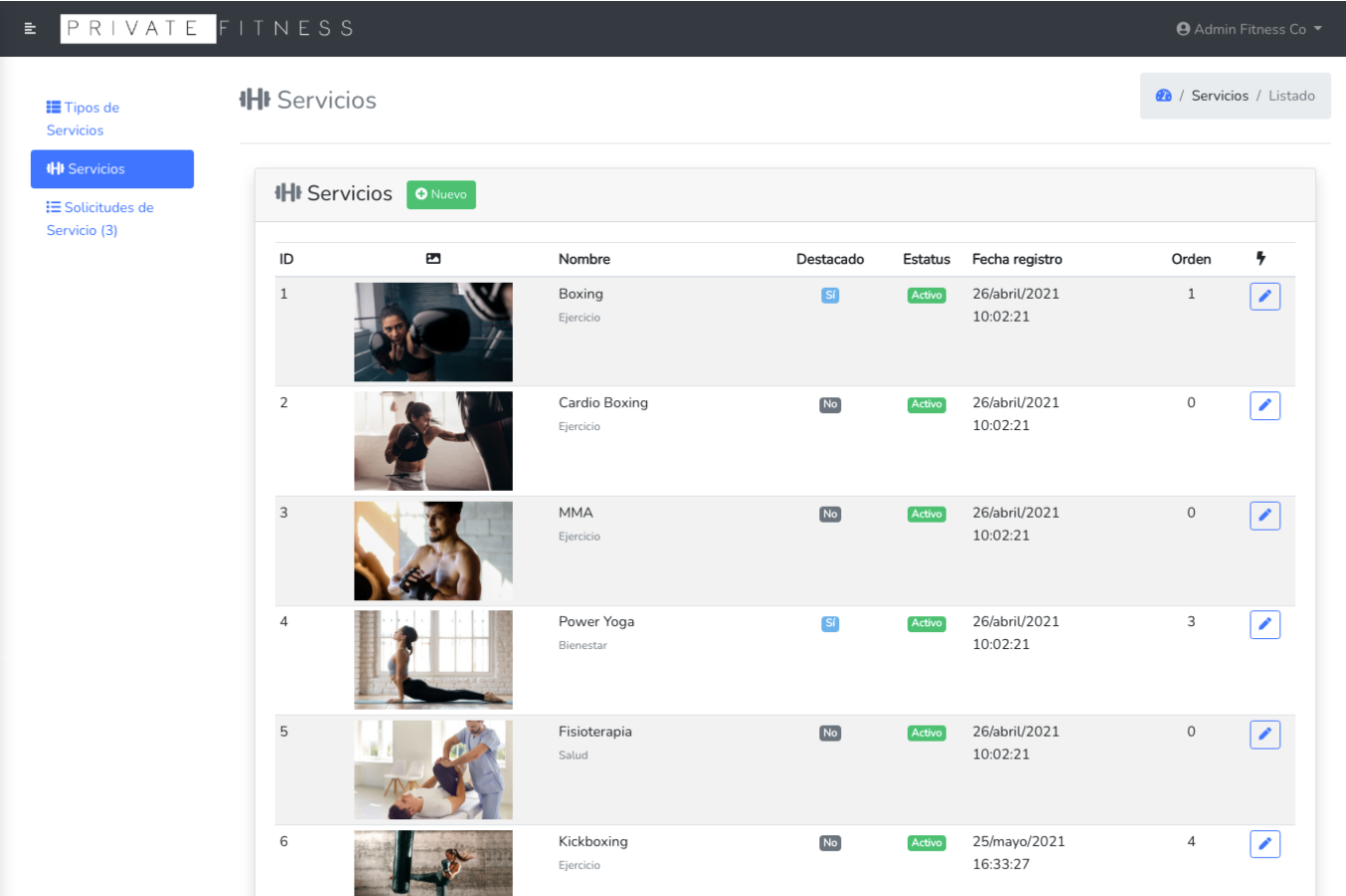
Task: Open Tipos de Servicios in sidebar
Action: [83, 118]
